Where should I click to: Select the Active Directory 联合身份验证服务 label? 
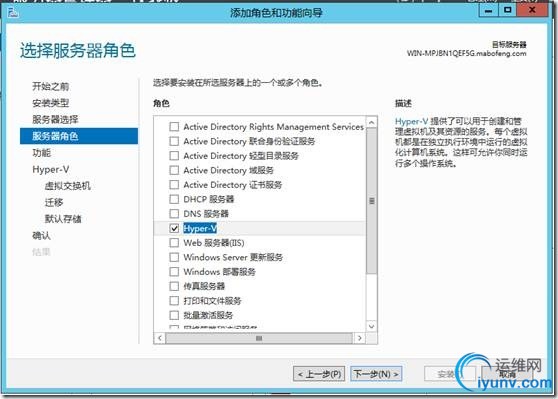(x=249, y=141)
